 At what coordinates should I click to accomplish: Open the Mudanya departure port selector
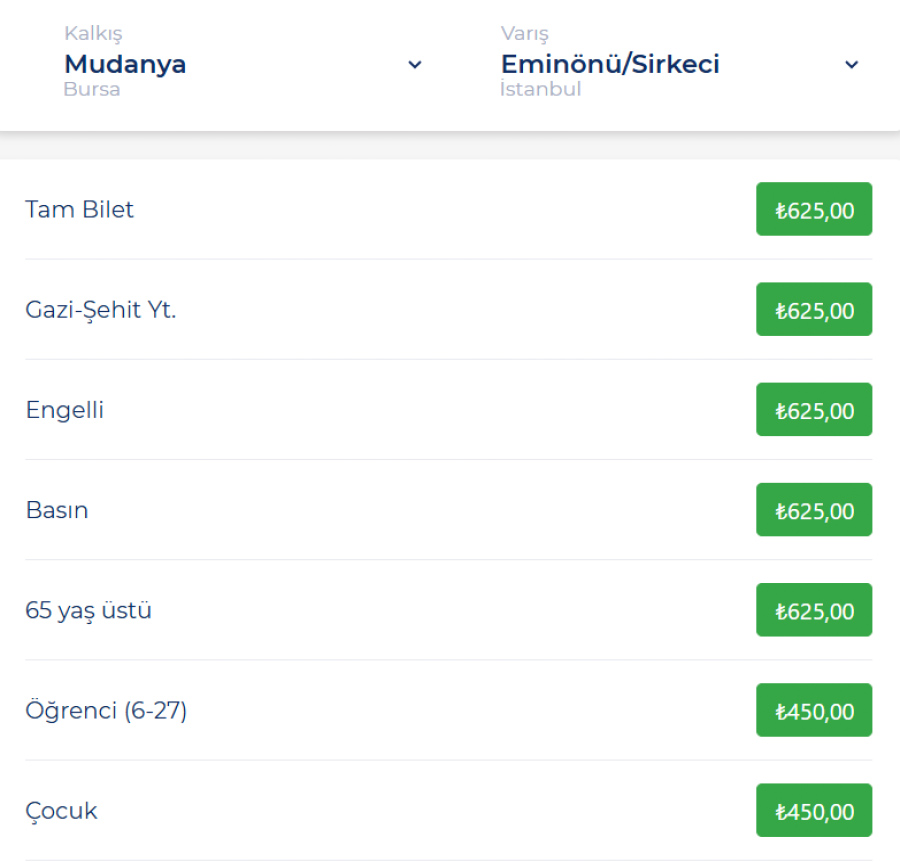(125, 64)
